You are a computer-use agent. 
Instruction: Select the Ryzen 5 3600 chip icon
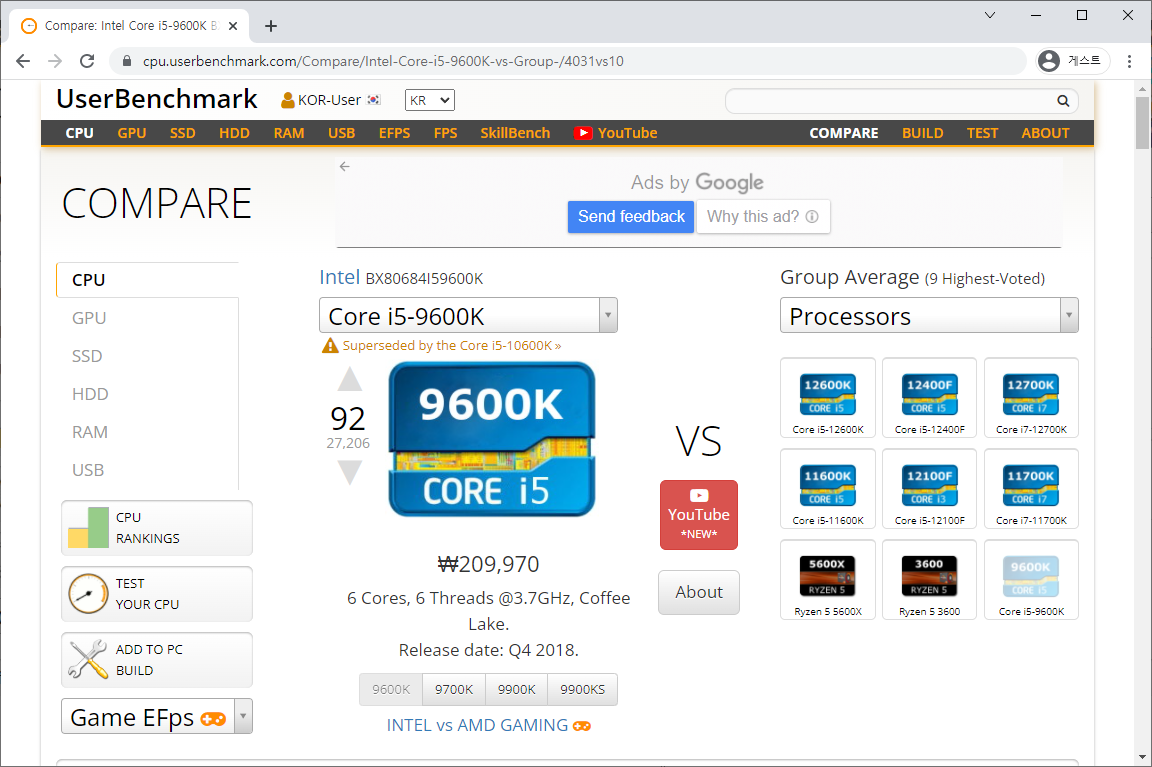point(929,577)
